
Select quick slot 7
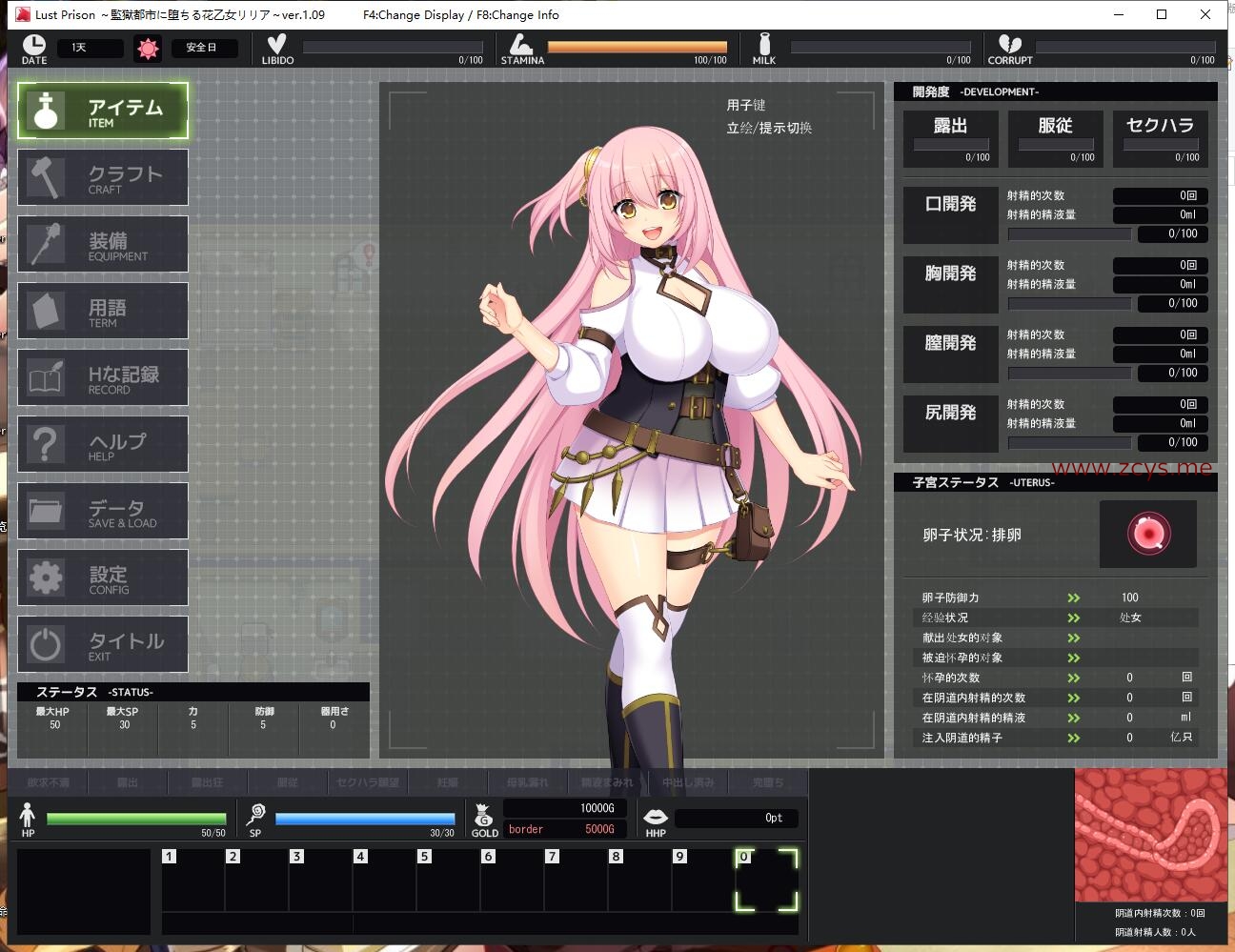(577, 880)
